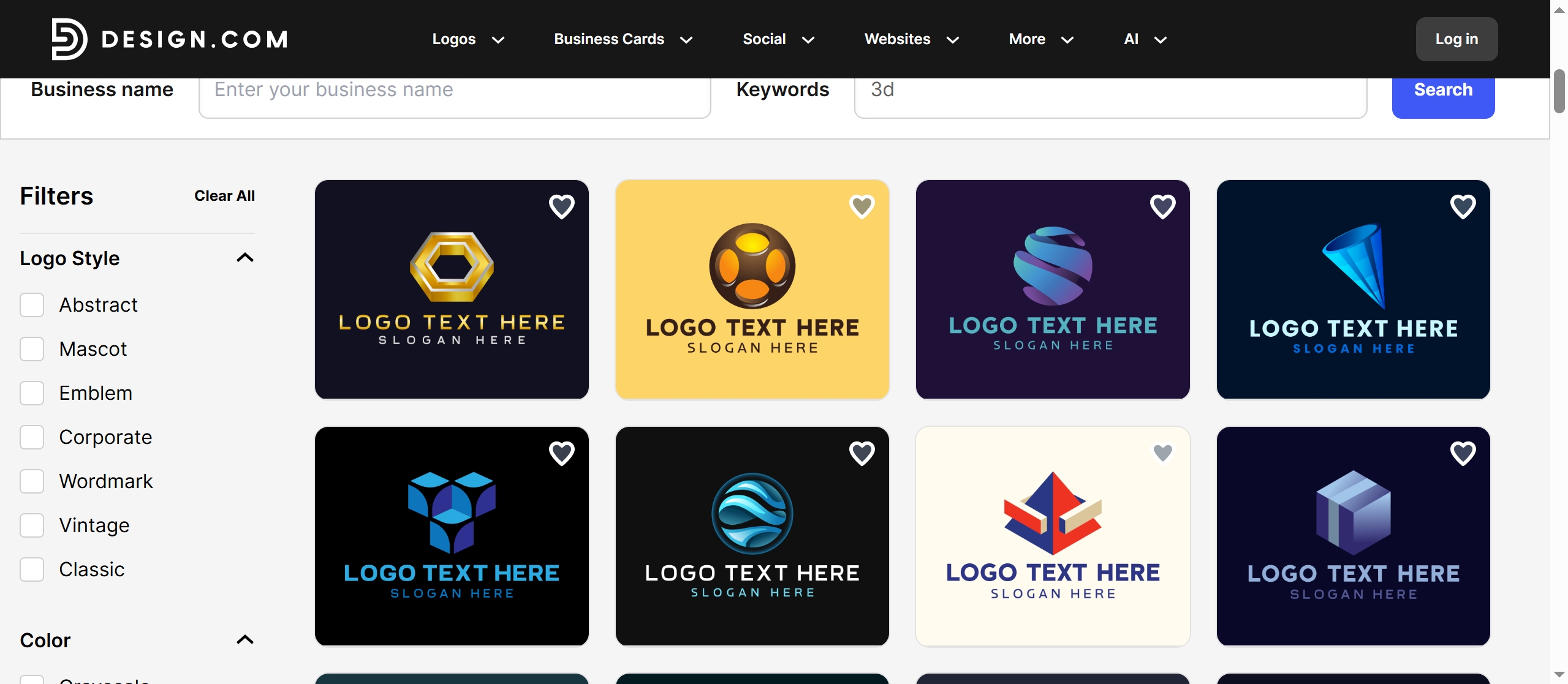This screenshot has width=1568, height=684.
Task: Collapse the Color filter section
Action: tap(244, 640)
